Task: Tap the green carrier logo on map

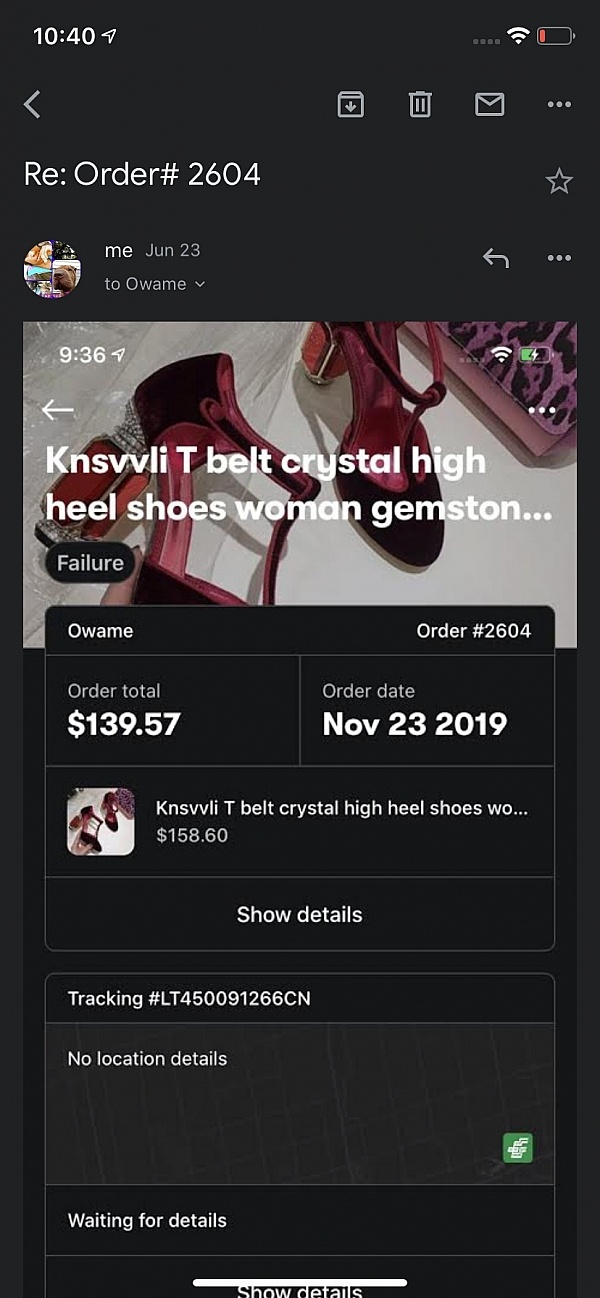Action: coord(518,1148)
